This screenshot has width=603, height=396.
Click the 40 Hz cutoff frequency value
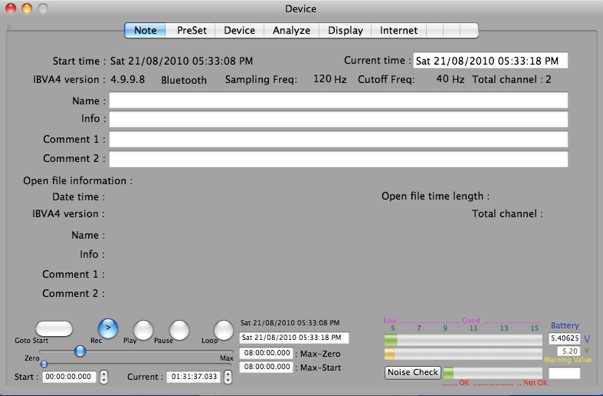(450, 79)
